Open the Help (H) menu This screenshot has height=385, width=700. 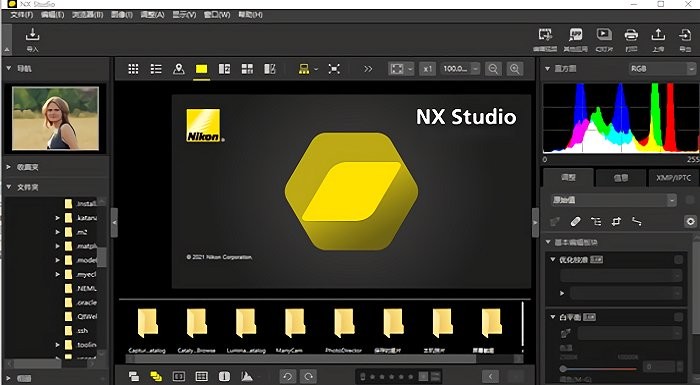click(x=250, y=15)
